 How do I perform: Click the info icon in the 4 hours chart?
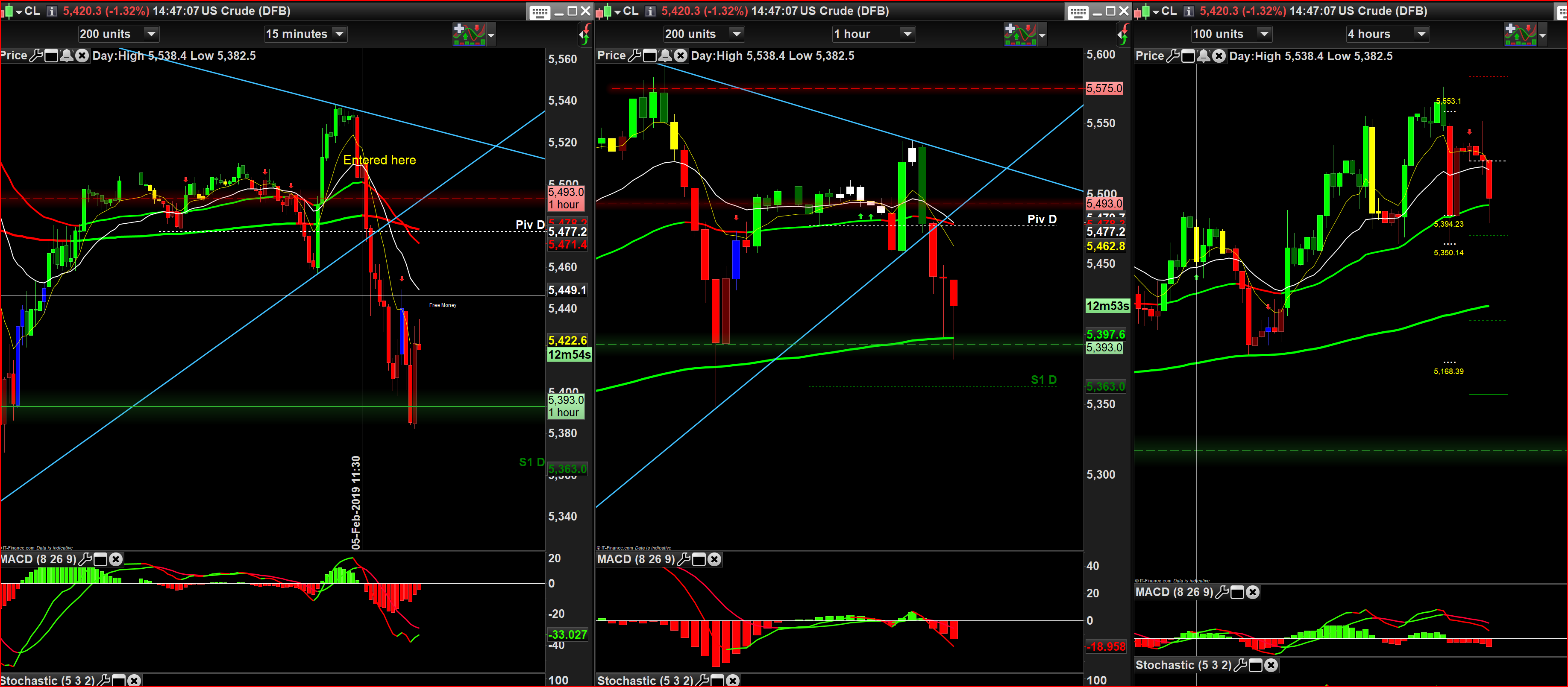(x=1188, y=11)
